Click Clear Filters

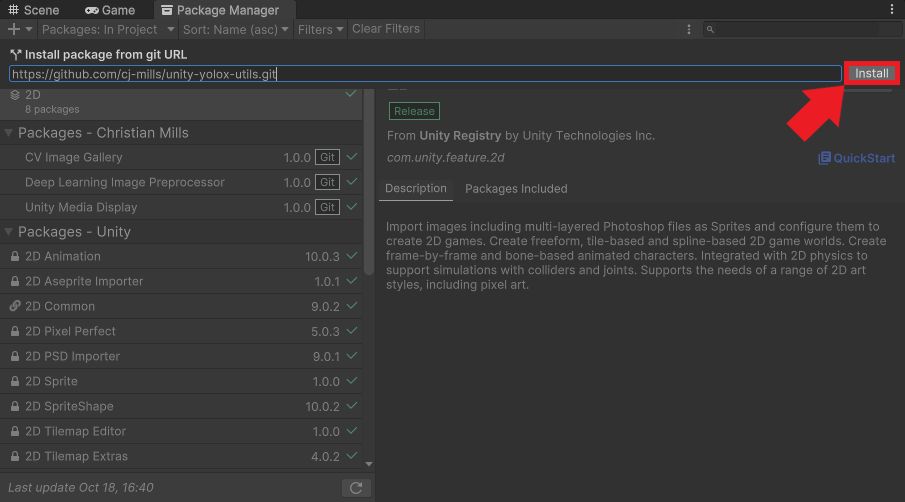(x=386, y=29)
